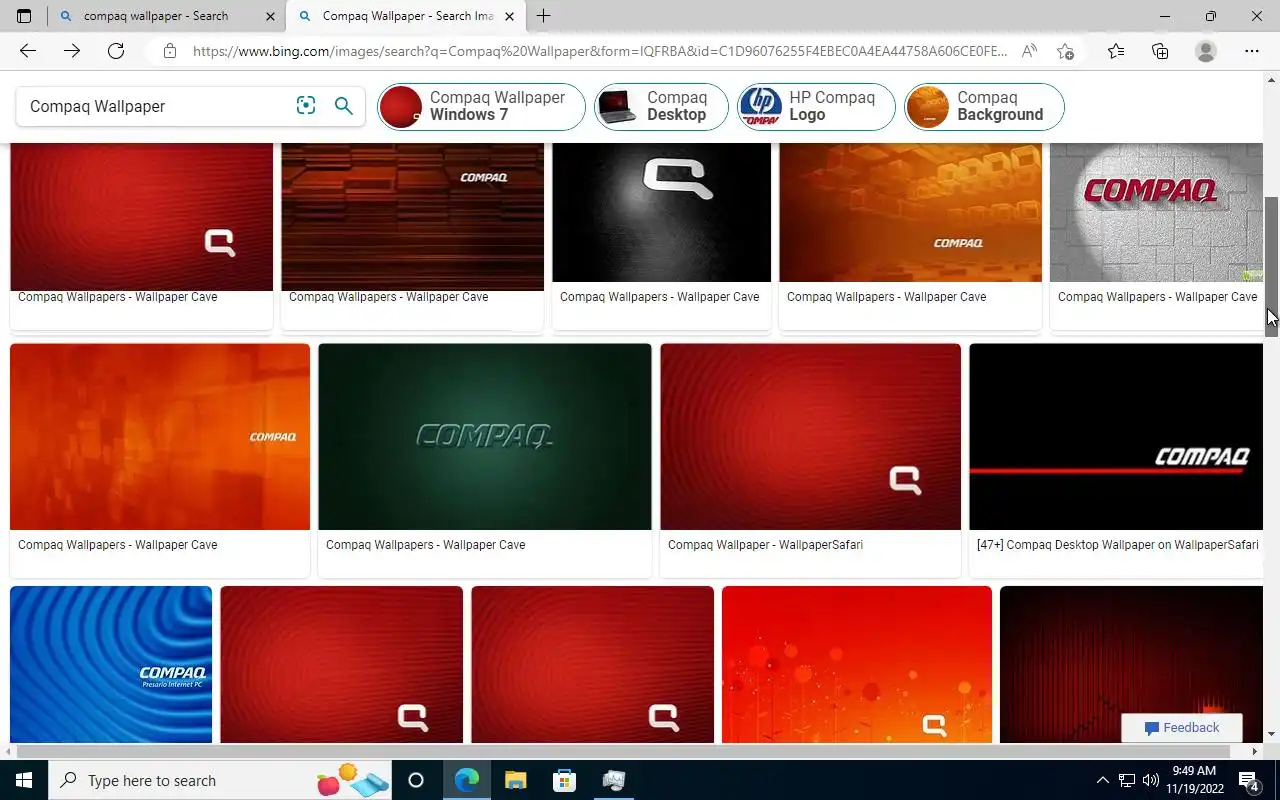The width and height of the screenshot is (1280, 800).
Task: Click the clock showing 9:49 AM
Action: (x=1193, y=780)
